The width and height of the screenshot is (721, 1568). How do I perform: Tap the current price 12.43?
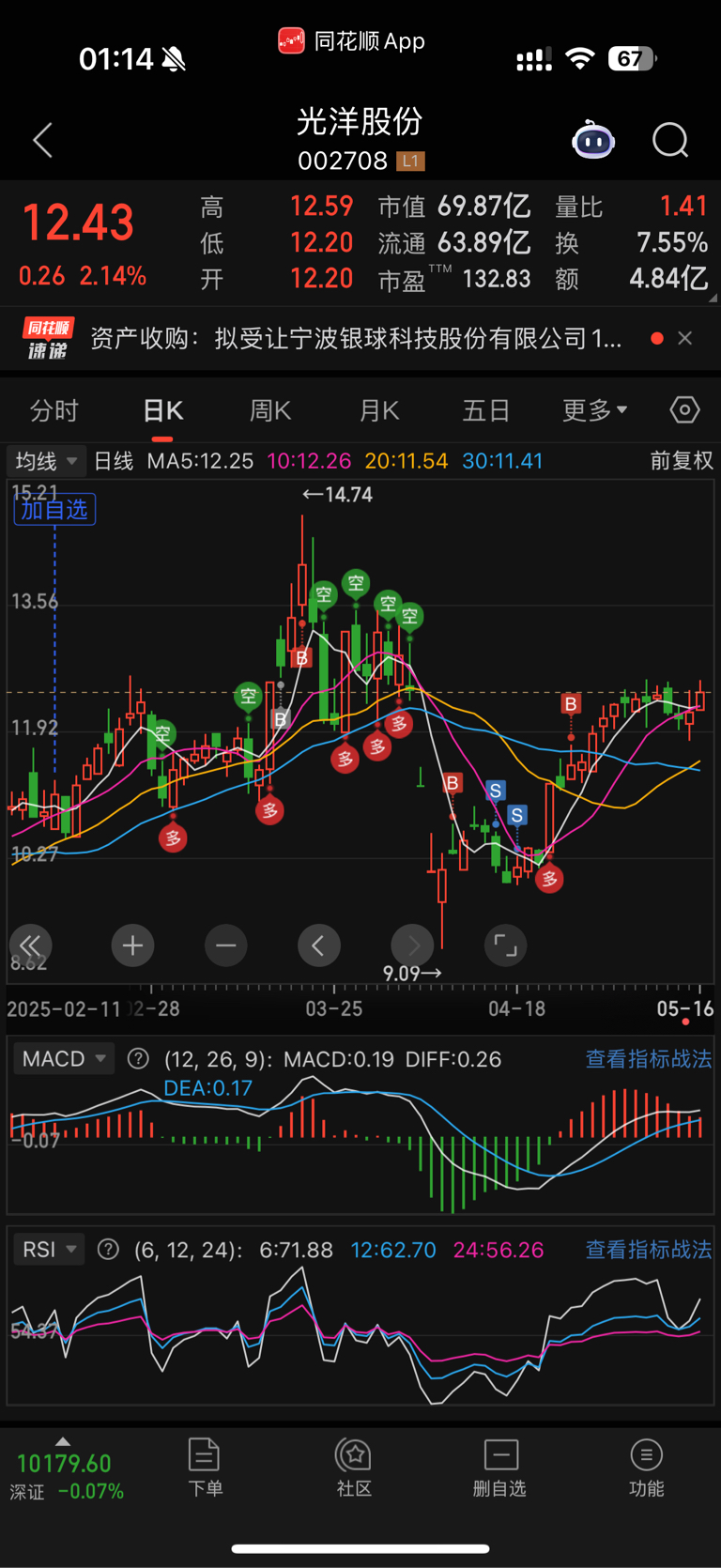tap(78, 223)
